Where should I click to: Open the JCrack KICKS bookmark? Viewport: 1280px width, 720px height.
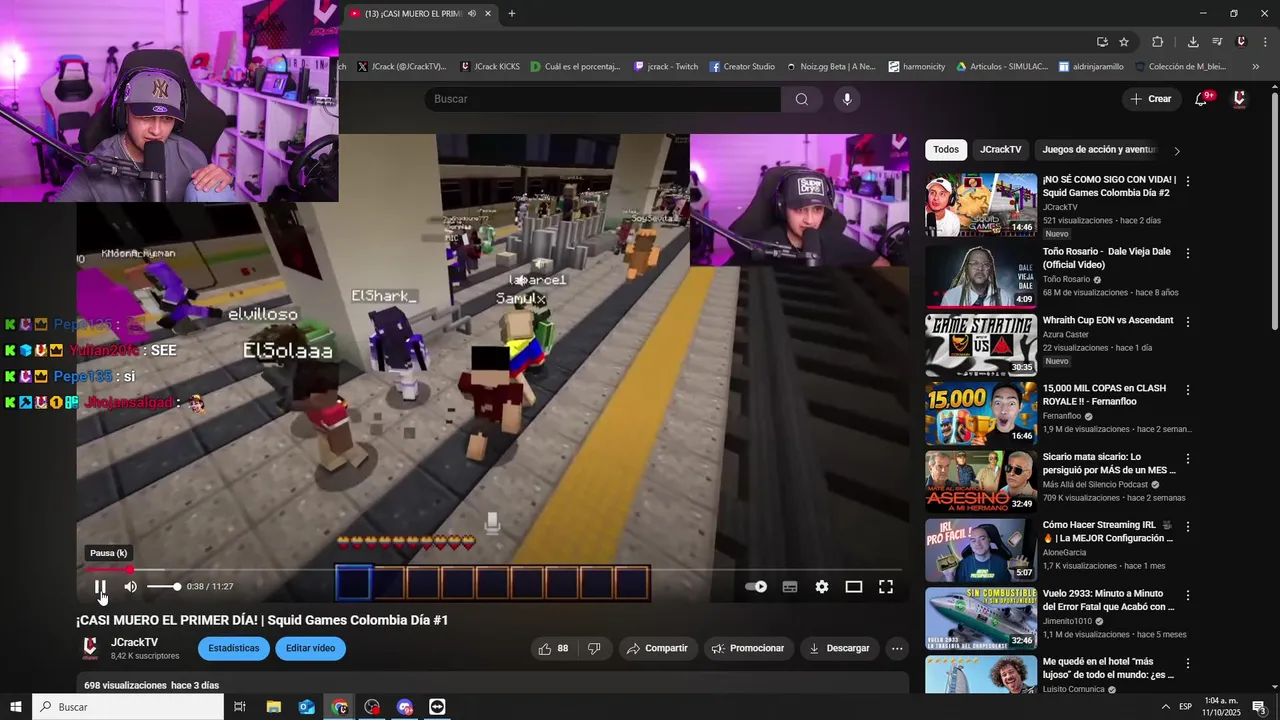pyautogui.click(x=490, y=67)
